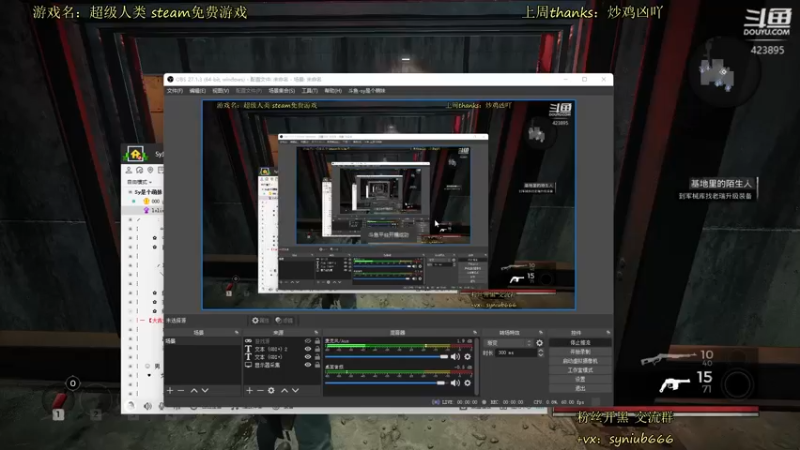Click the source filters button

coord(284,320)
